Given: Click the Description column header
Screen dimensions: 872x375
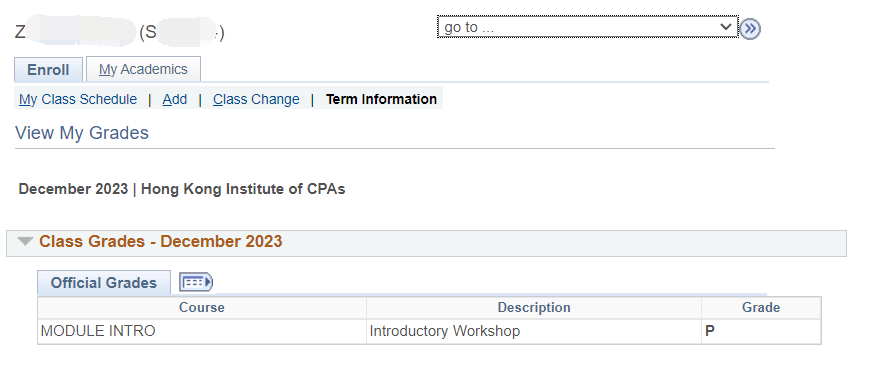Looking at the screenshot, I should point(534,308).
